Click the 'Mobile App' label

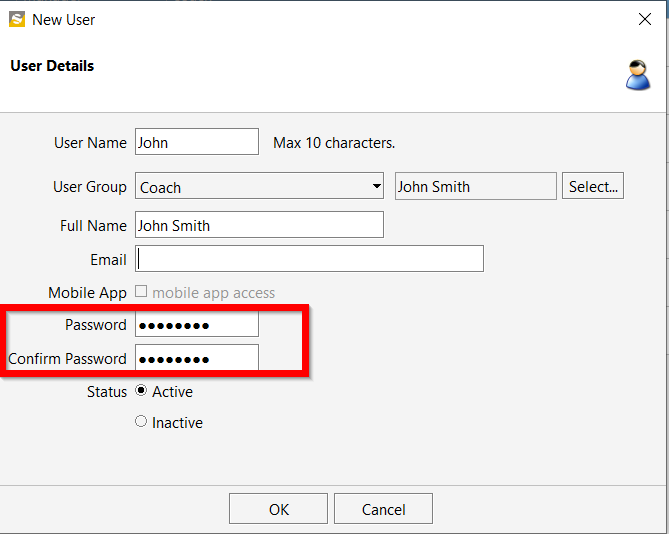tap(87, 293)
